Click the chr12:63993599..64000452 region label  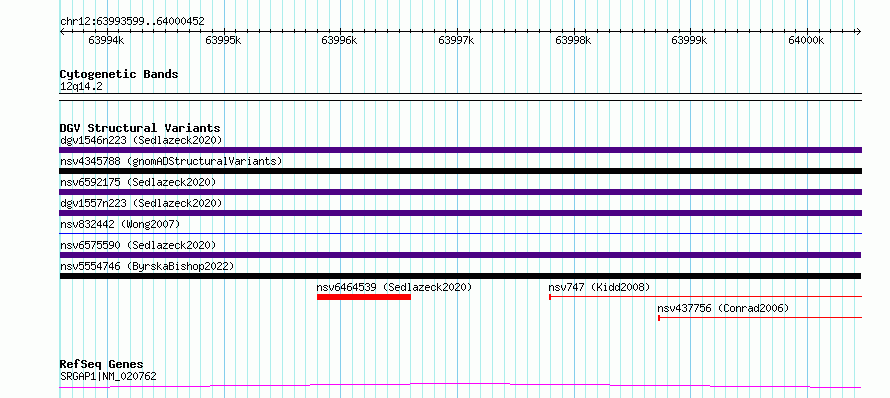click(x=132, y=22)
